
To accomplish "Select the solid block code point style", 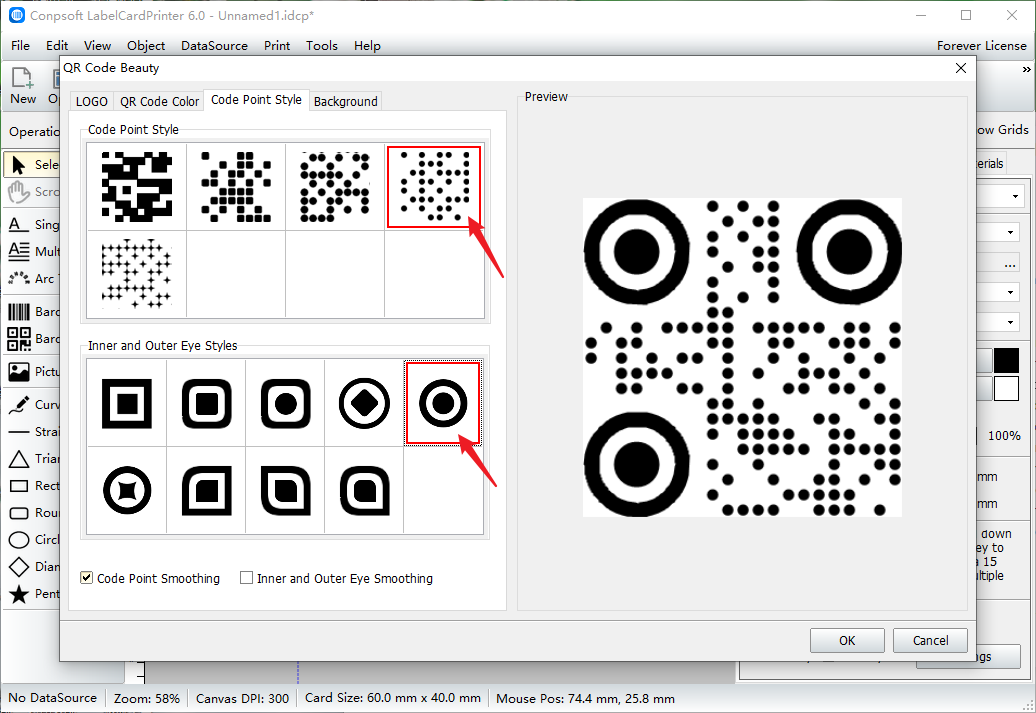I will coord(137,187).
